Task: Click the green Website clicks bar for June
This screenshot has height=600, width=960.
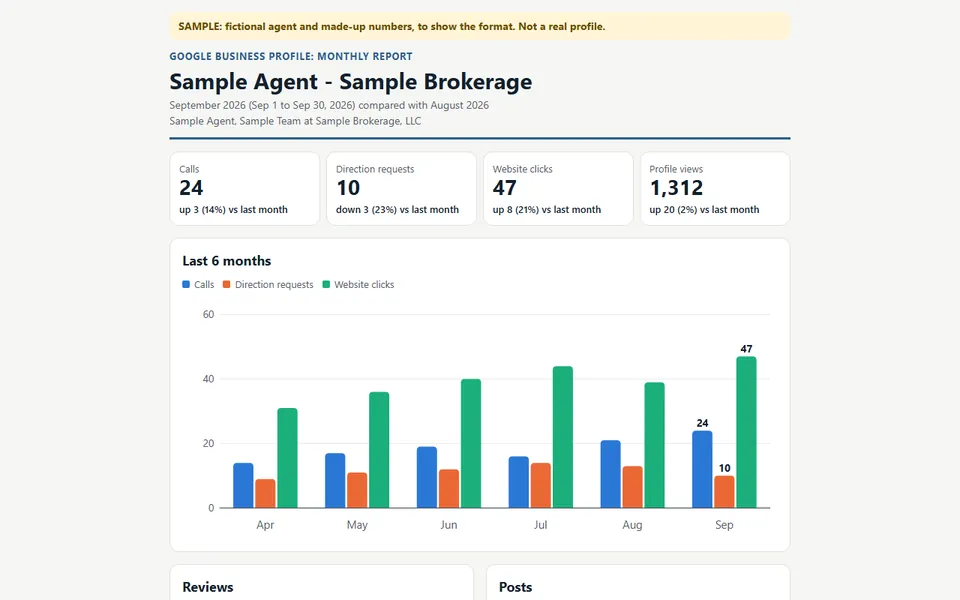Action: coord(471,443)
